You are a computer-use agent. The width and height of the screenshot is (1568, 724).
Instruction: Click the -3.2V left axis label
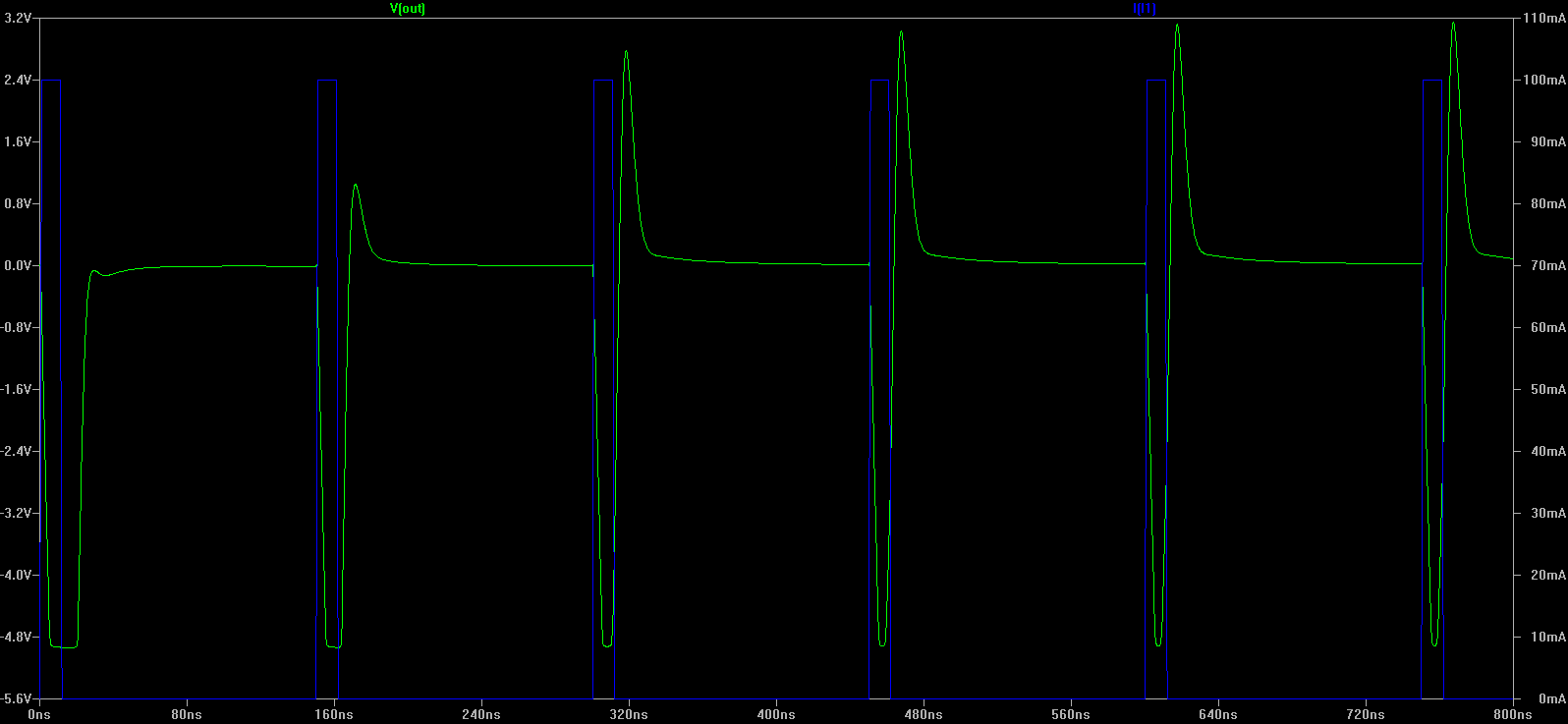(x=16, y=513)
